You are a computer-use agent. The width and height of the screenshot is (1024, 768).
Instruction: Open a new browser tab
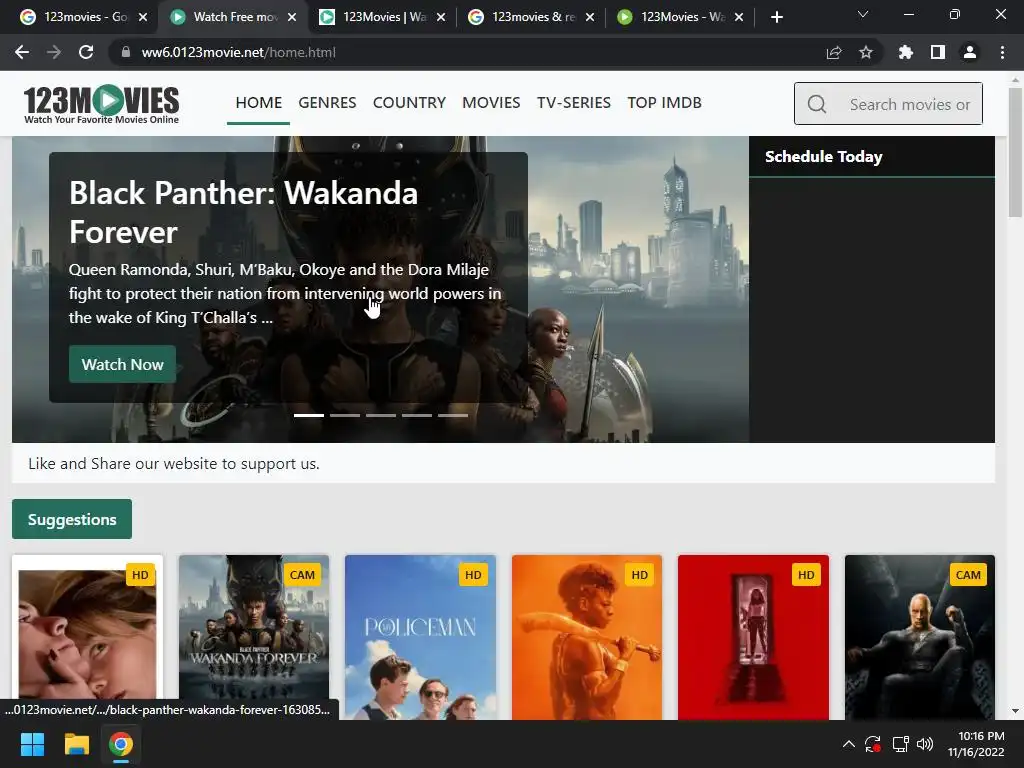tap(776, 17)
